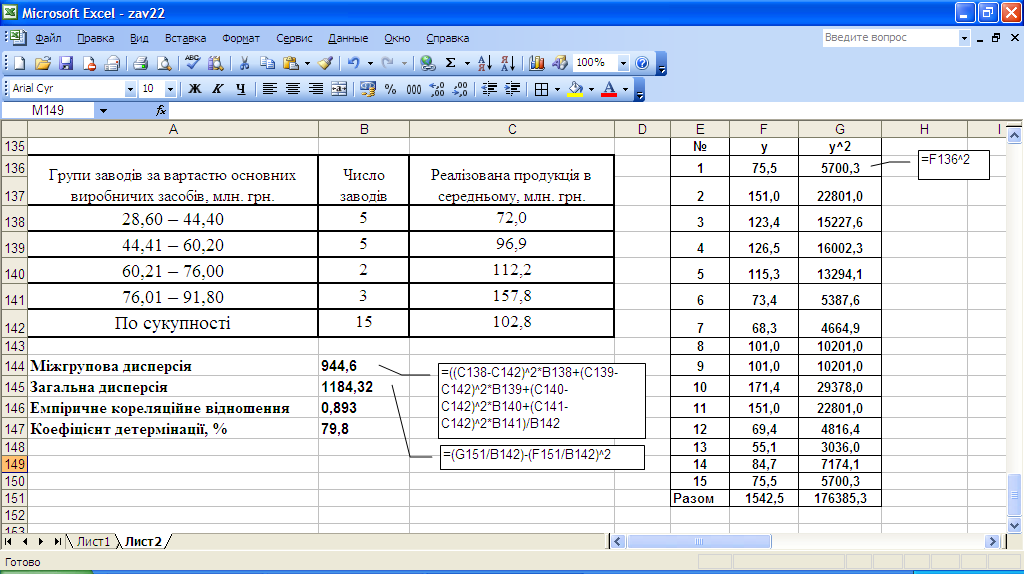Viewport: 1024px width, 574px height.
Task: Click the Print icon
Action: click(x=141, y=63)
